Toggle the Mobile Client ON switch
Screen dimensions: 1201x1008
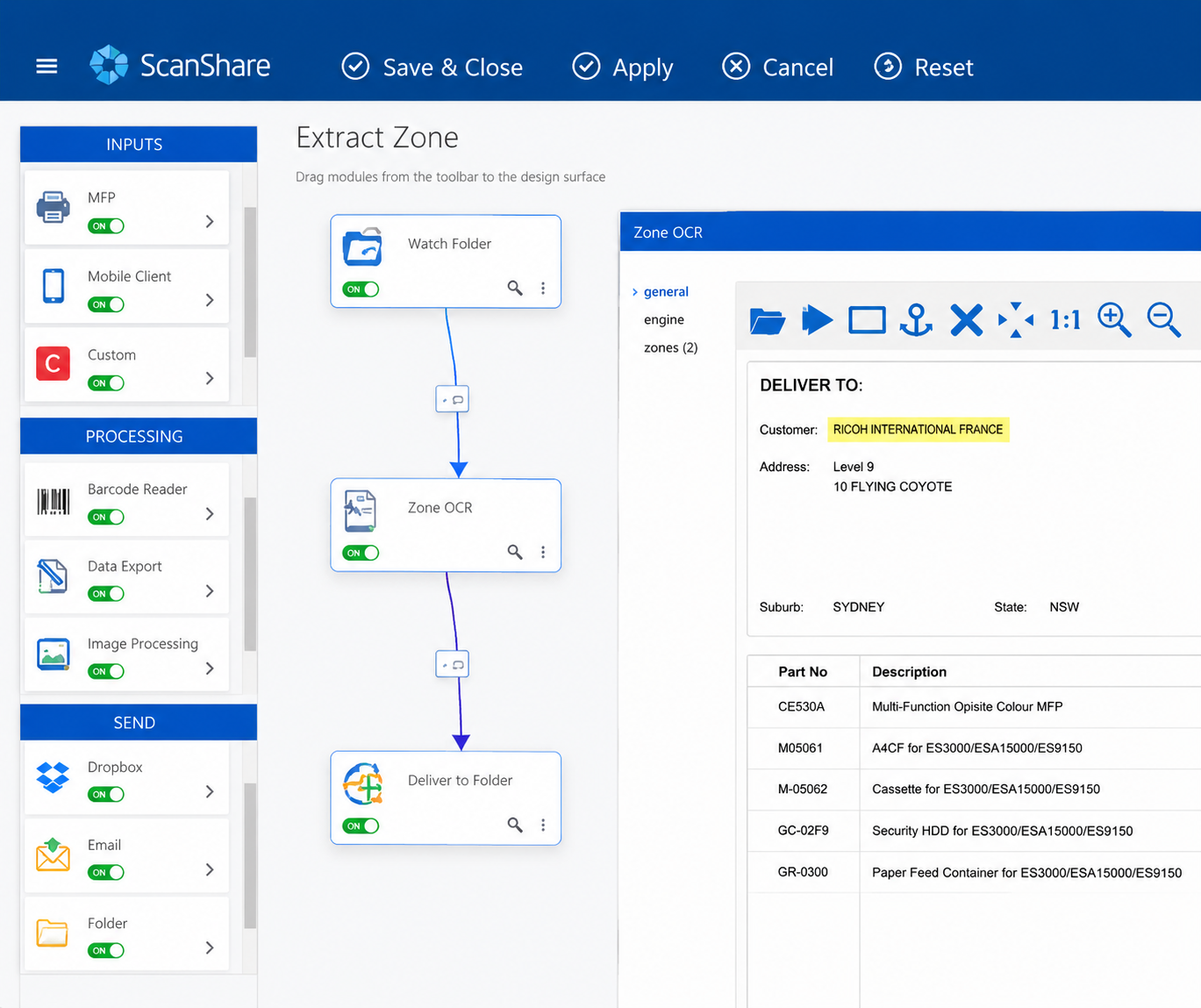[106, 304]
